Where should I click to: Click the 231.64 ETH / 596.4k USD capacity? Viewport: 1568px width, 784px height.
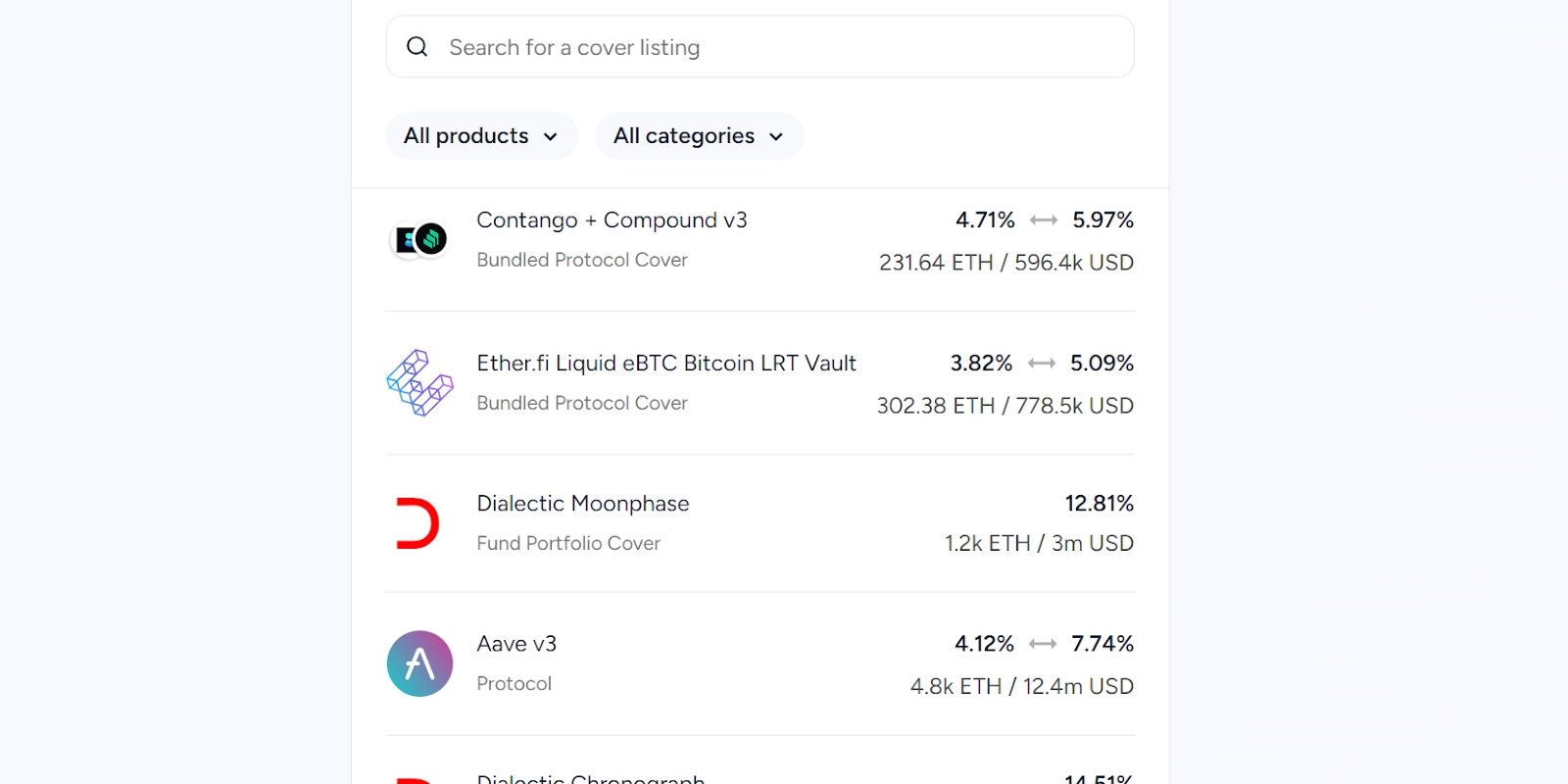pyautogui.click(x=1005, y=263)
